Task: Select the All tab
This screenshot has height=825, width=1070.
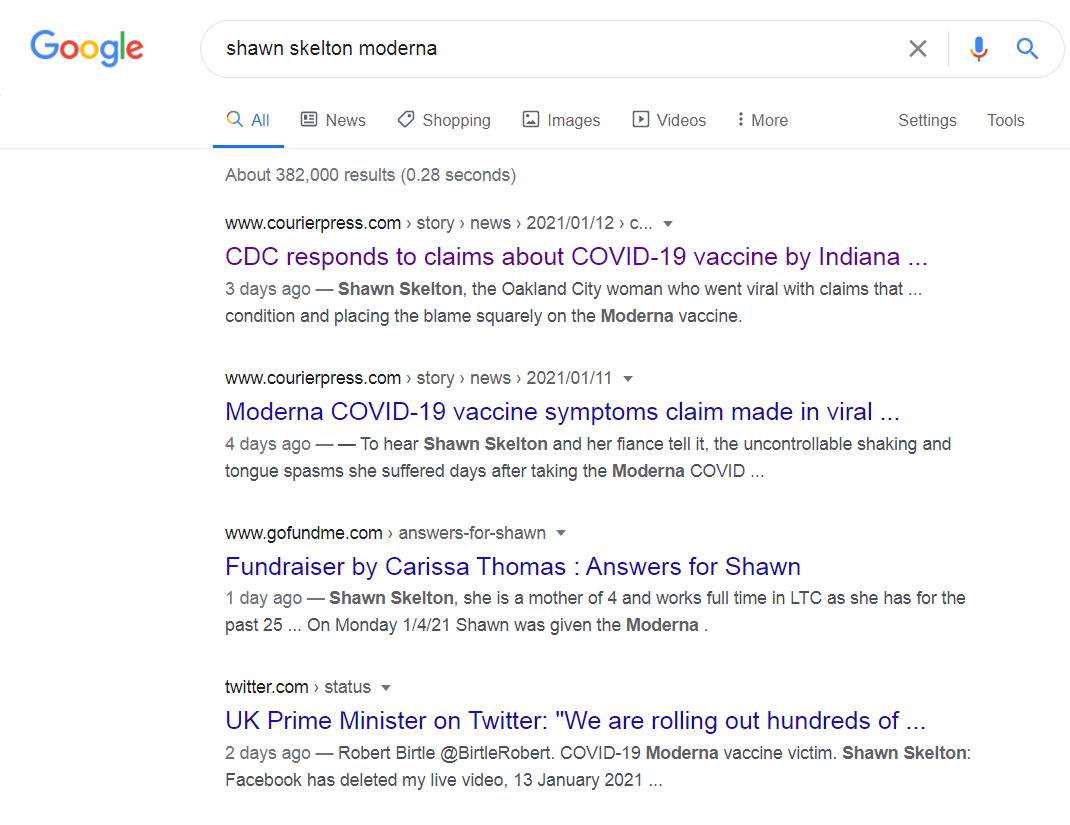Action: [x=248, y=120]
